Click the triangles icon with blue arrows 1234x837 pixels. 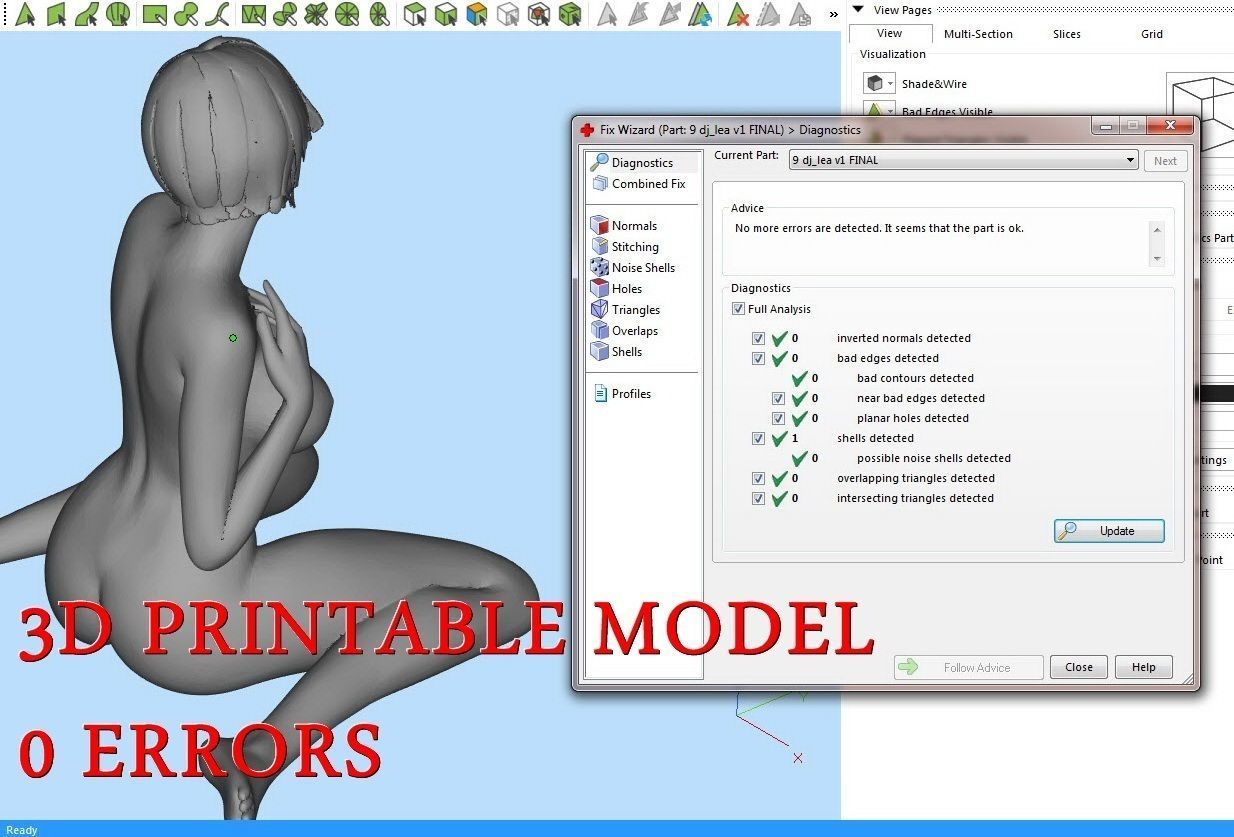point(701,15)
